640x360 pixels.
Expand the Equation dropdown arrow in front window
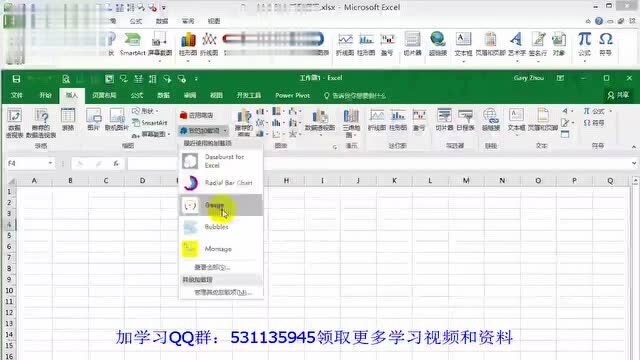click(x=611, y=111)
